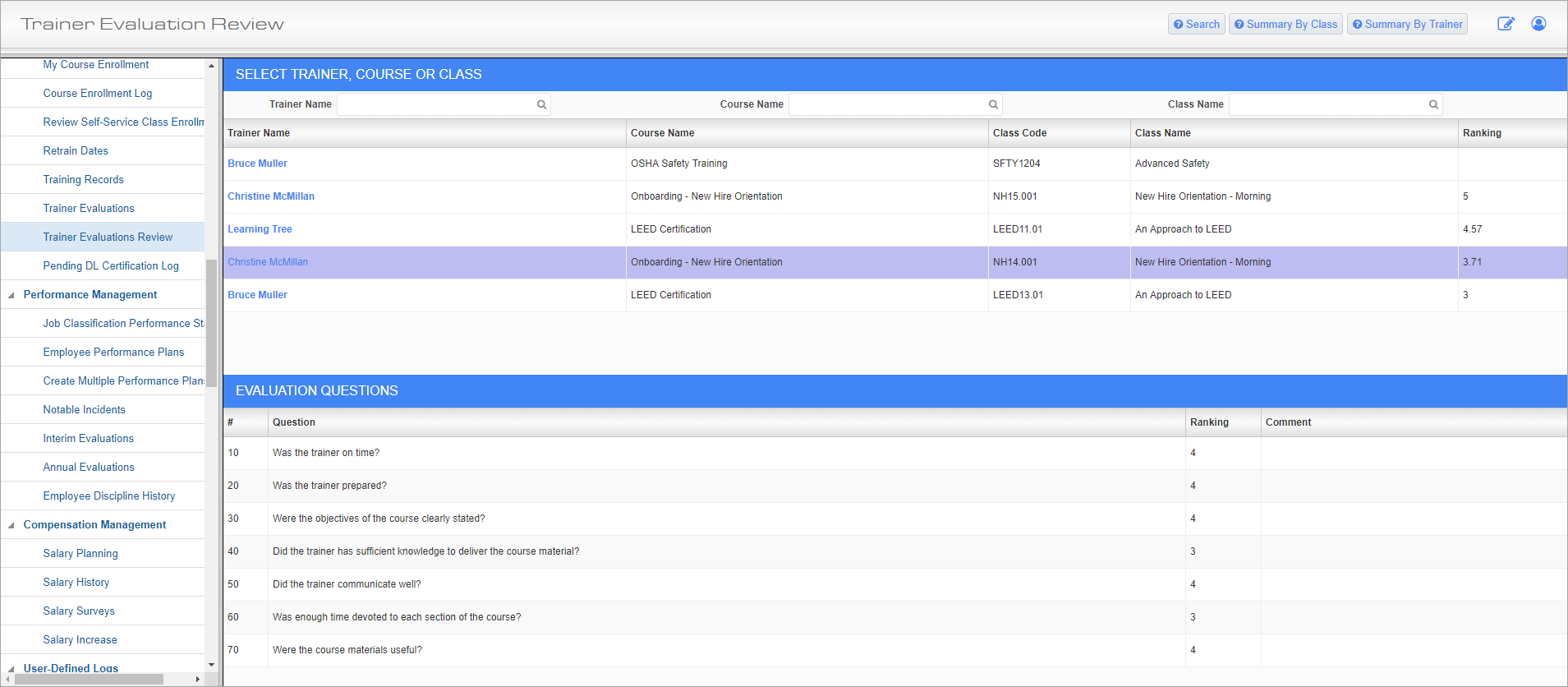Select the OSHA Safety Training cell
The image size is (1568, 687).
pyautogui.click(x=807, y=164)
